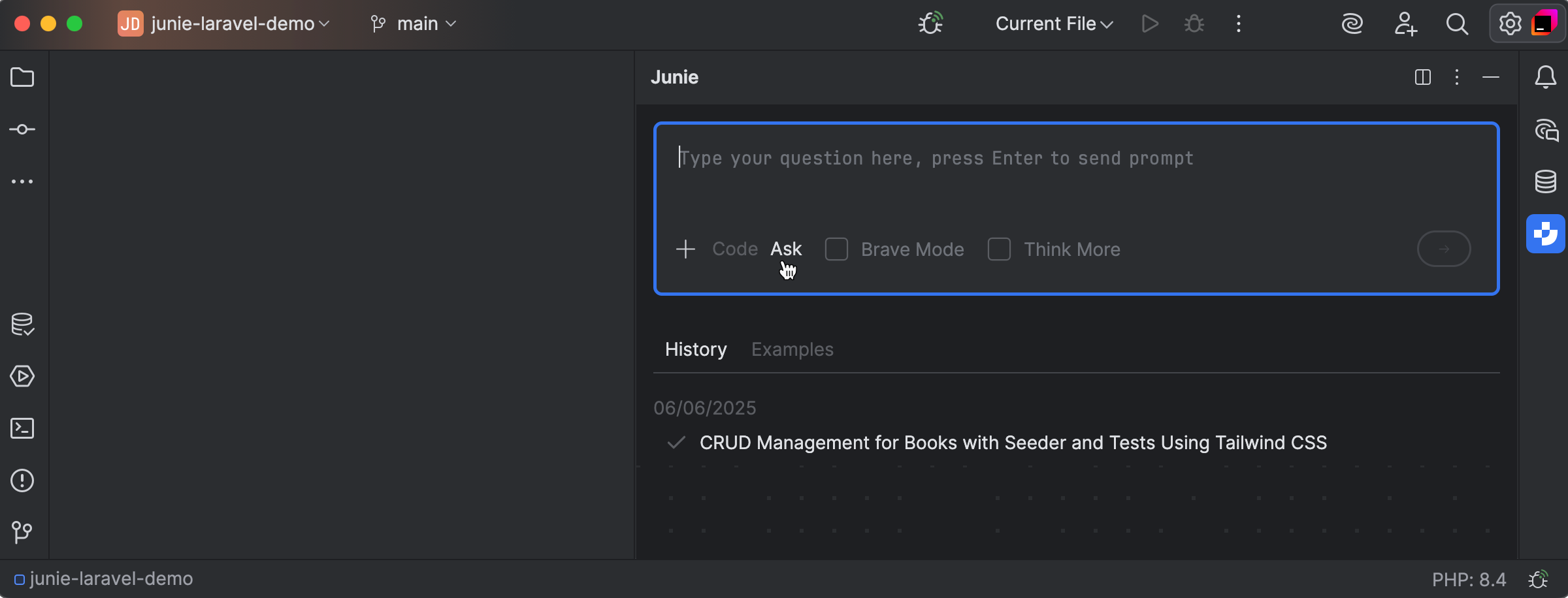Open the Database tool window on right sidebar
Viewport: 1568px width, 598px height.
point(1545,181)
